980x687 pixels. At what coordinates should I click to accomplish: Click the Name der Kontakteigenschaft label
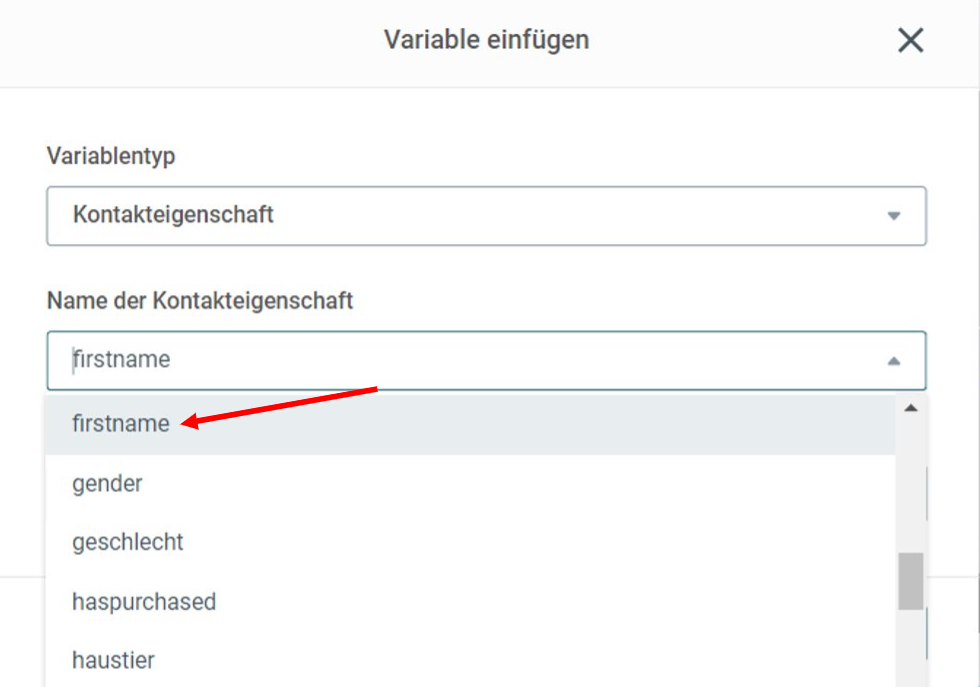tap(200, 301)
